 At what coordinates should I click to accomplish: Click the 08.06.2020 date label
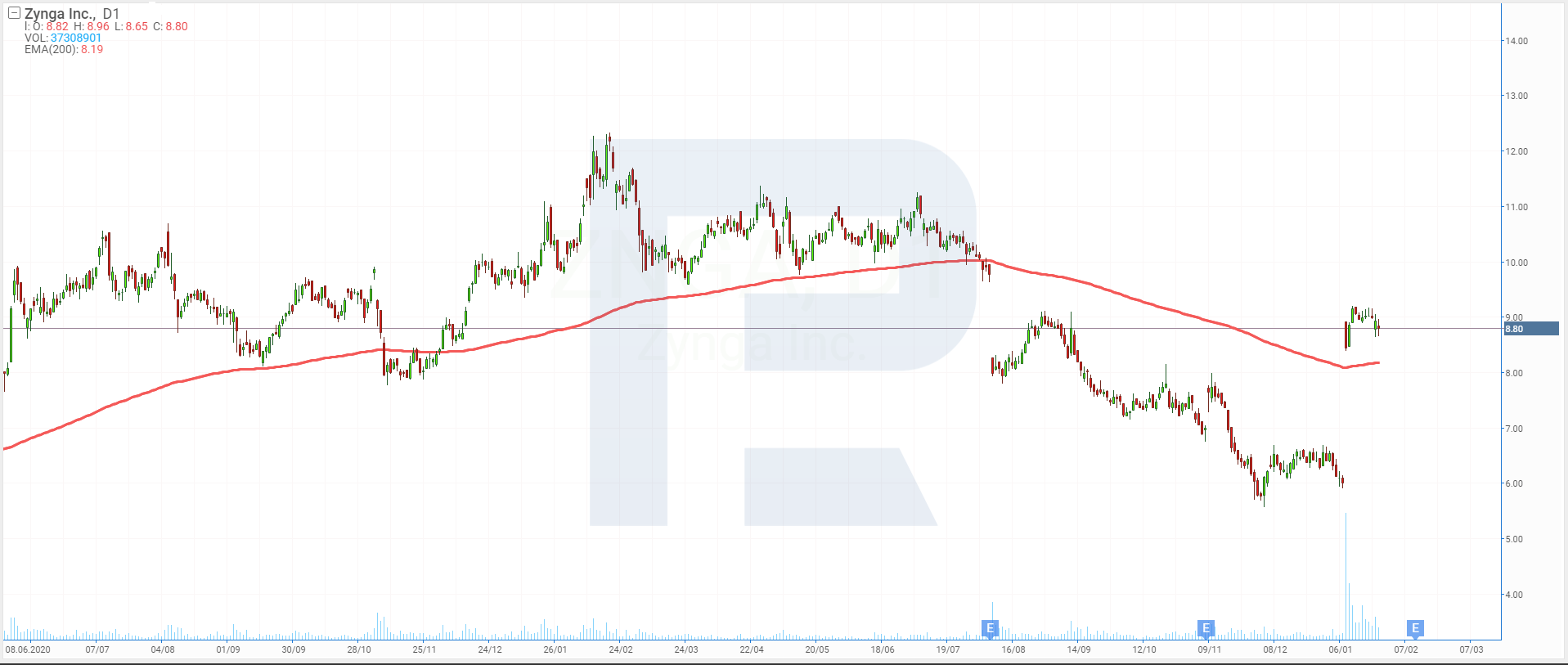tap(28, 649)
